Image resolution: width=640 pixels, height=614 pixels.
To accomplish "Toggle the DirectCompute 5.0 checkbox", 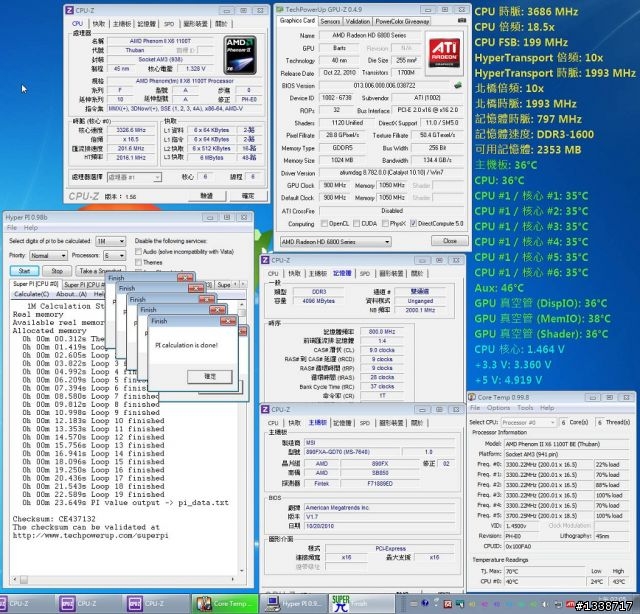I will [x=413, y=223].
